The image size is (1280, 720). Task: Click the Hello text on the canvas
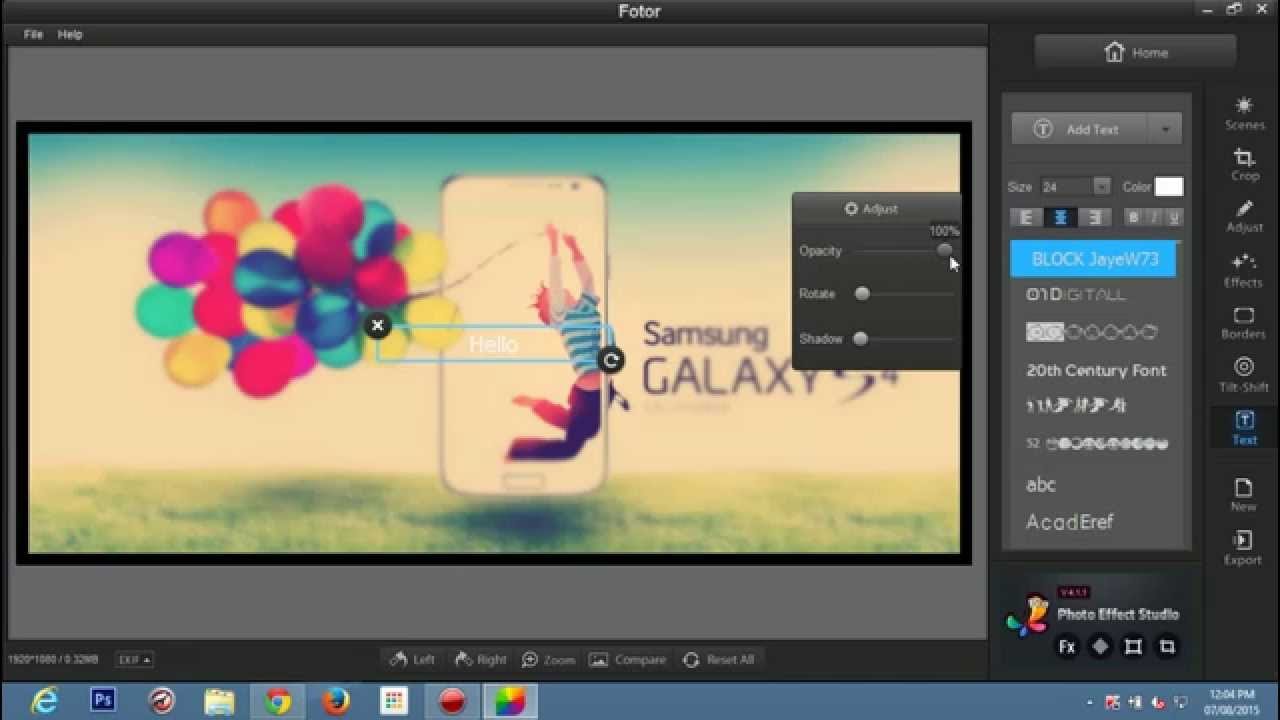pyautogui.click(x=493, y=345)
